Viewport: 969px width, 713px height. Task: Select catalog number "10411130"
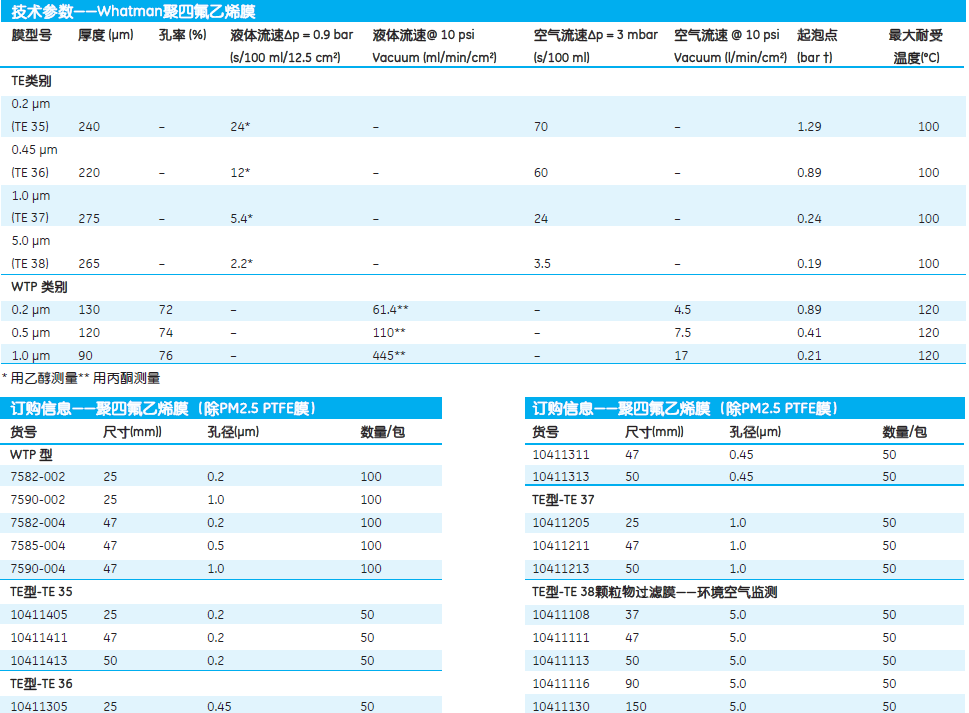point(561,706)
